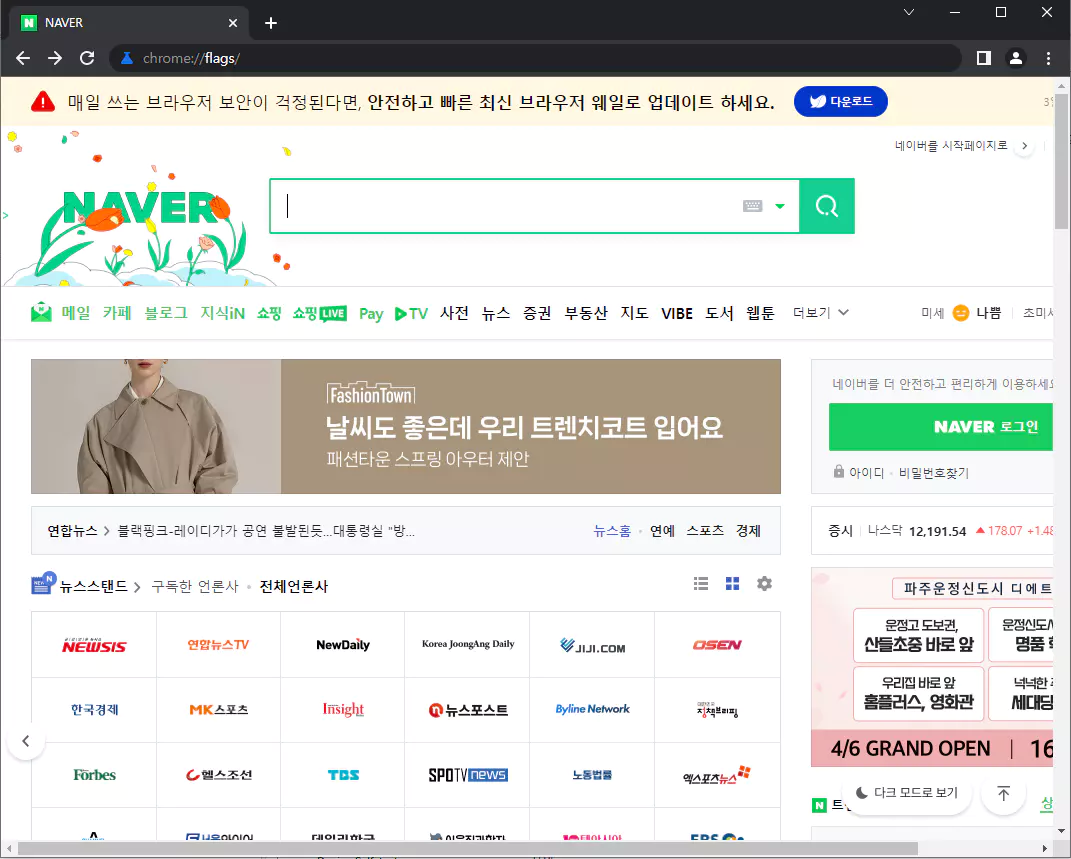Screen dimensions: 1071x859
Task: Expand the 더보기 services dropdown
Action: [820, 313]
